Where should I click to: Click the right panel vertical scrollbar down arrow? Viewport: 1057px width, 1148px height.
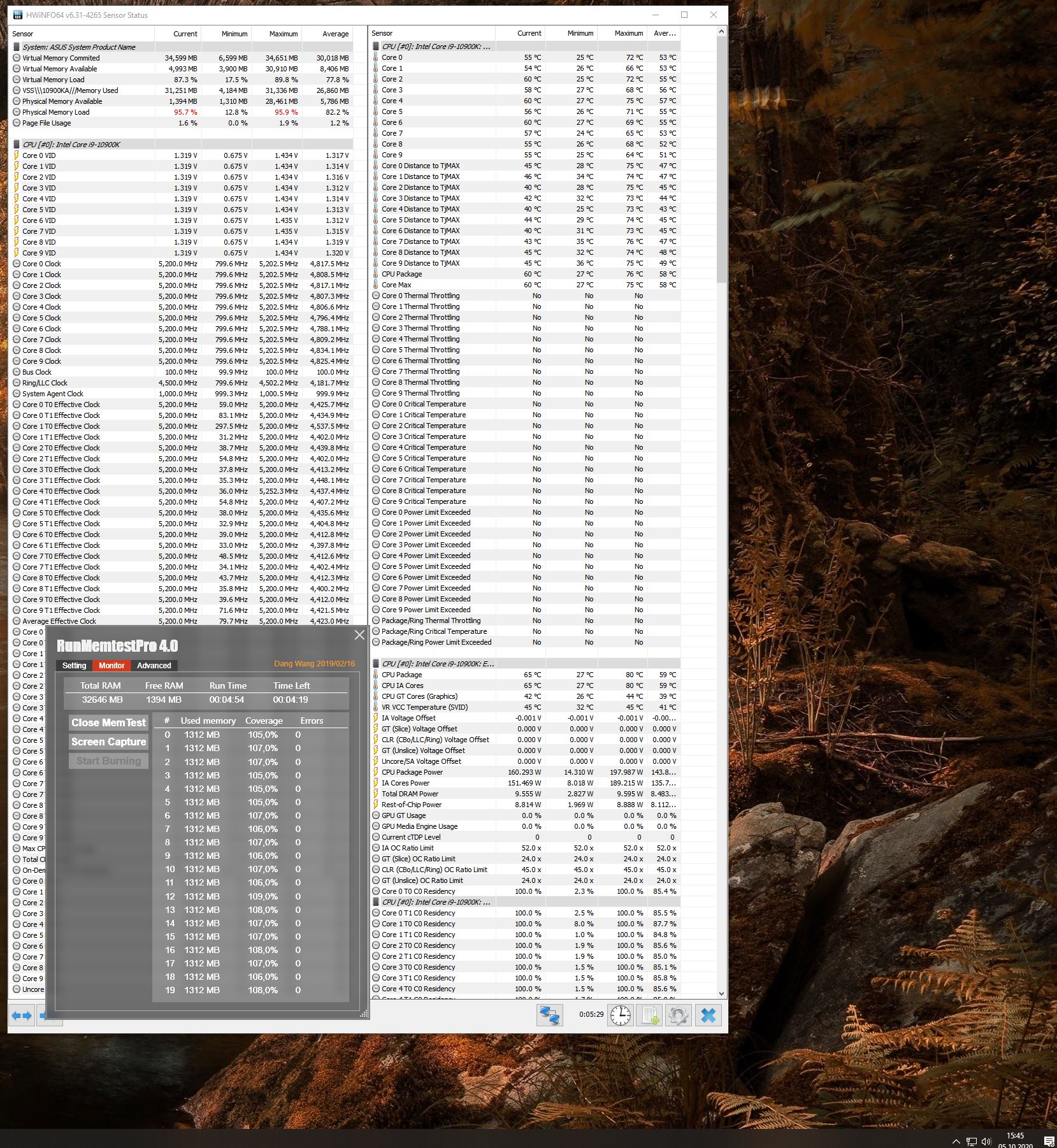coord(721,993)
